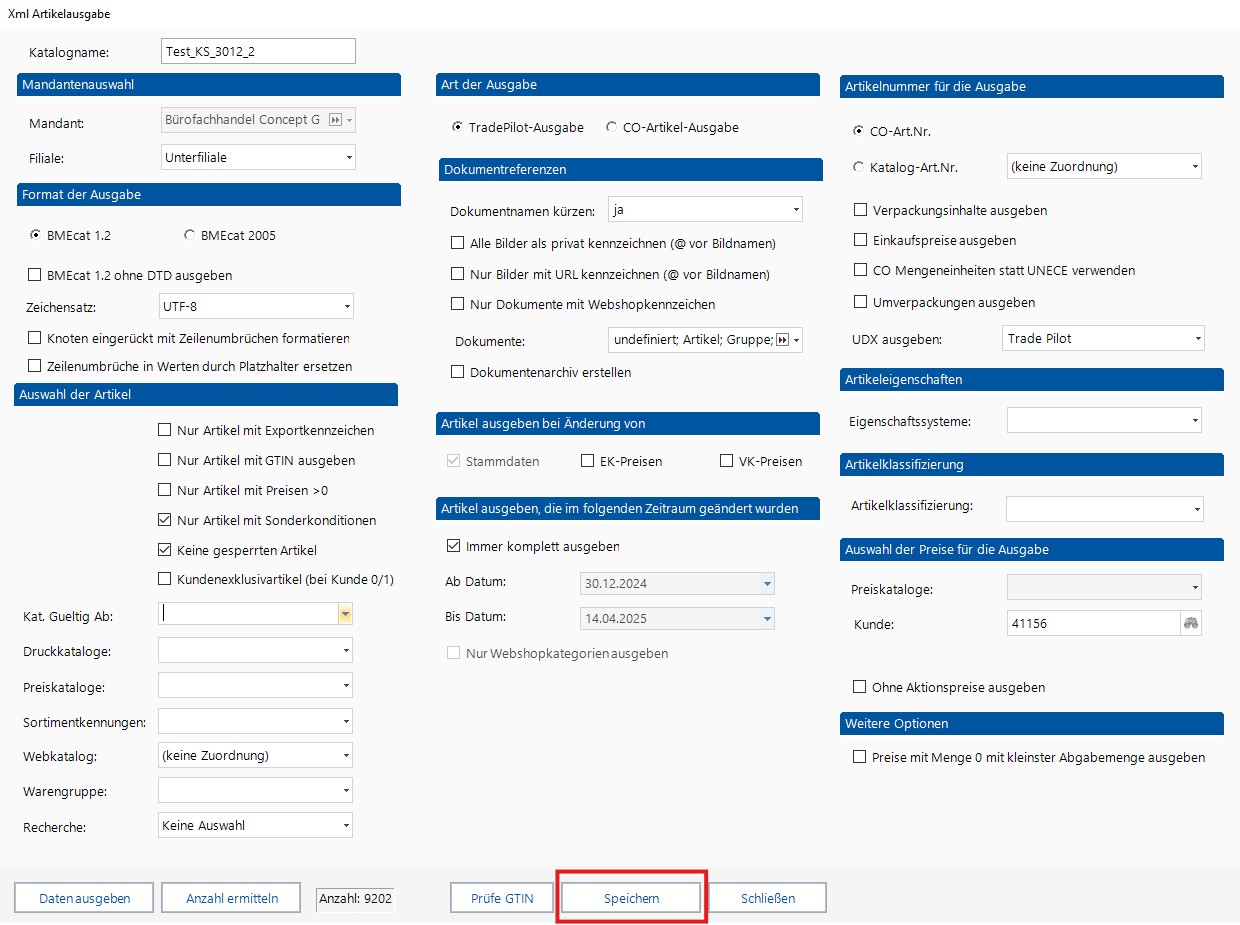Select Katalog-Art.Nr. radio button
The width and height of the screenshot is (1240, 925).
click(859, 167)
